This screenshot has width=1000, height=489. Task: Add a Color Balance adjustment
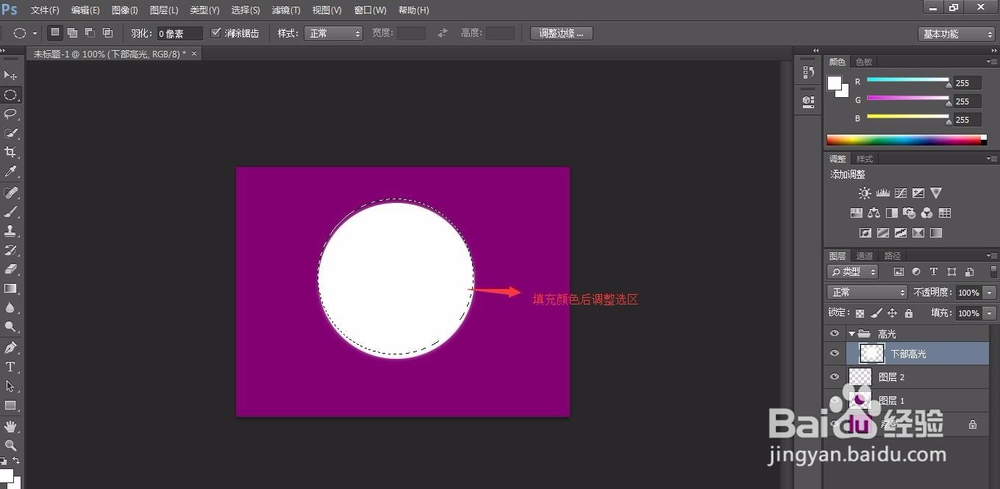874,213
